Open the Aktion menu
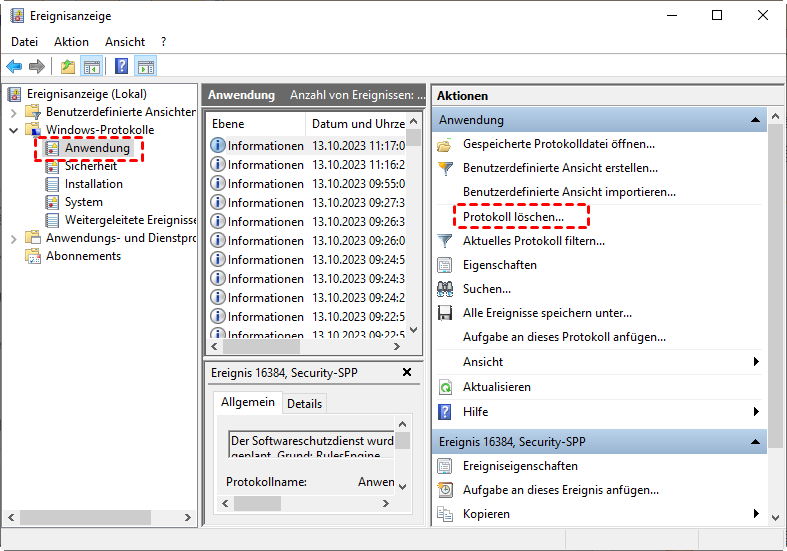 click(71, 42)
